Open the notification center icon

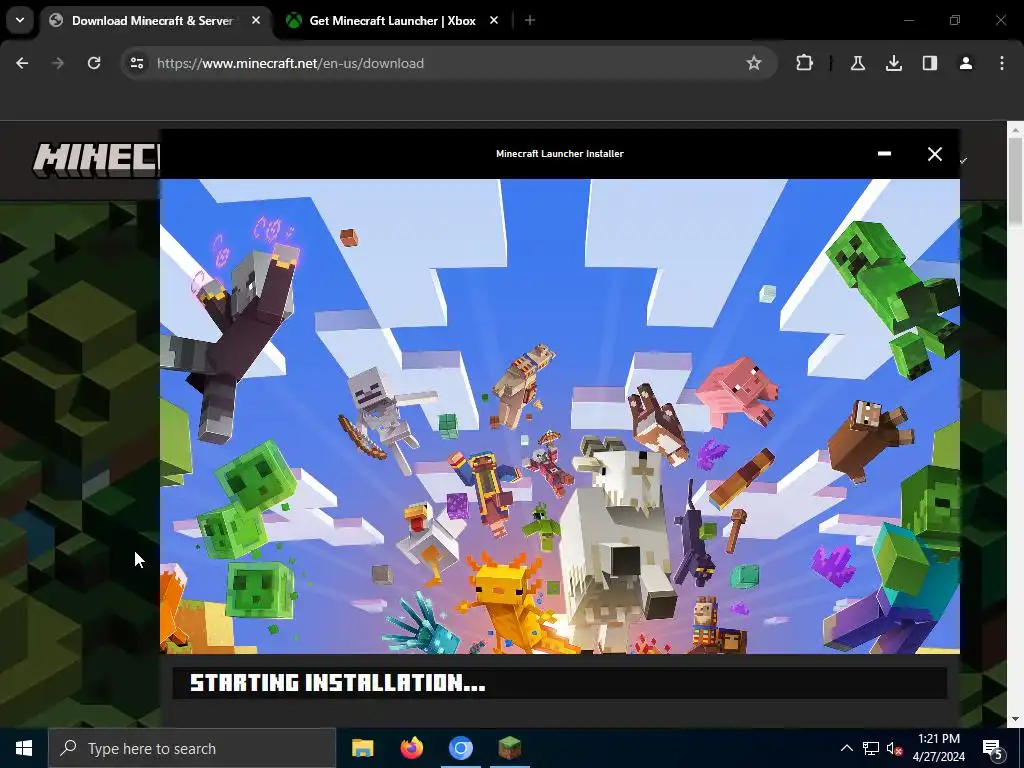[993, 749]
